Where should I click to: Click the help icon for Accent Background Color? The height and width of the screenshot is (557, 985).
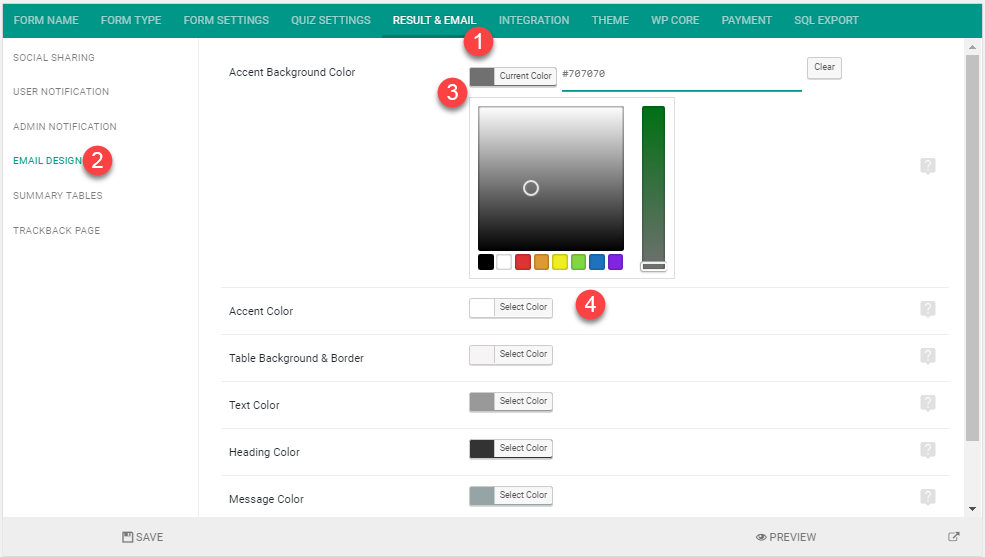tap(928, 166)
